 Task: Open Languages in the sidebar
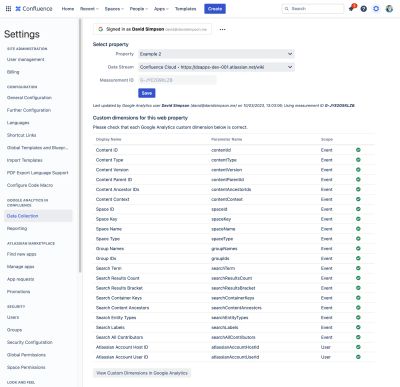[x=18, y=123]
